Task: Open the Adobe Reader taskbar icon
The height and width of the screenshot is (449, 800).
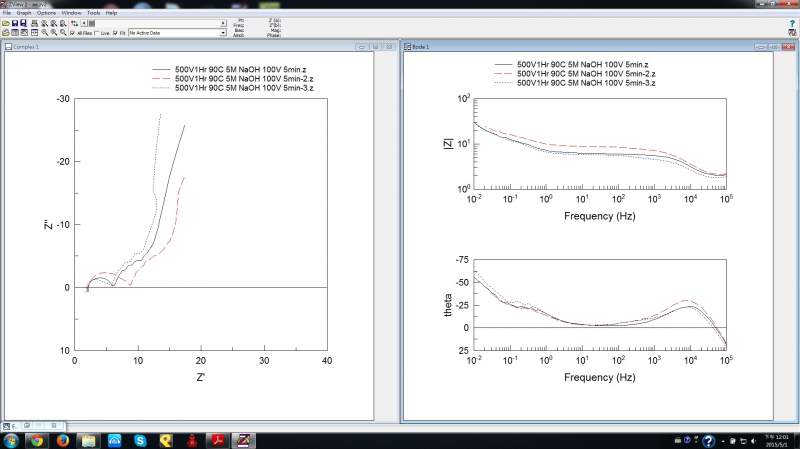Action: pos(218,440)
